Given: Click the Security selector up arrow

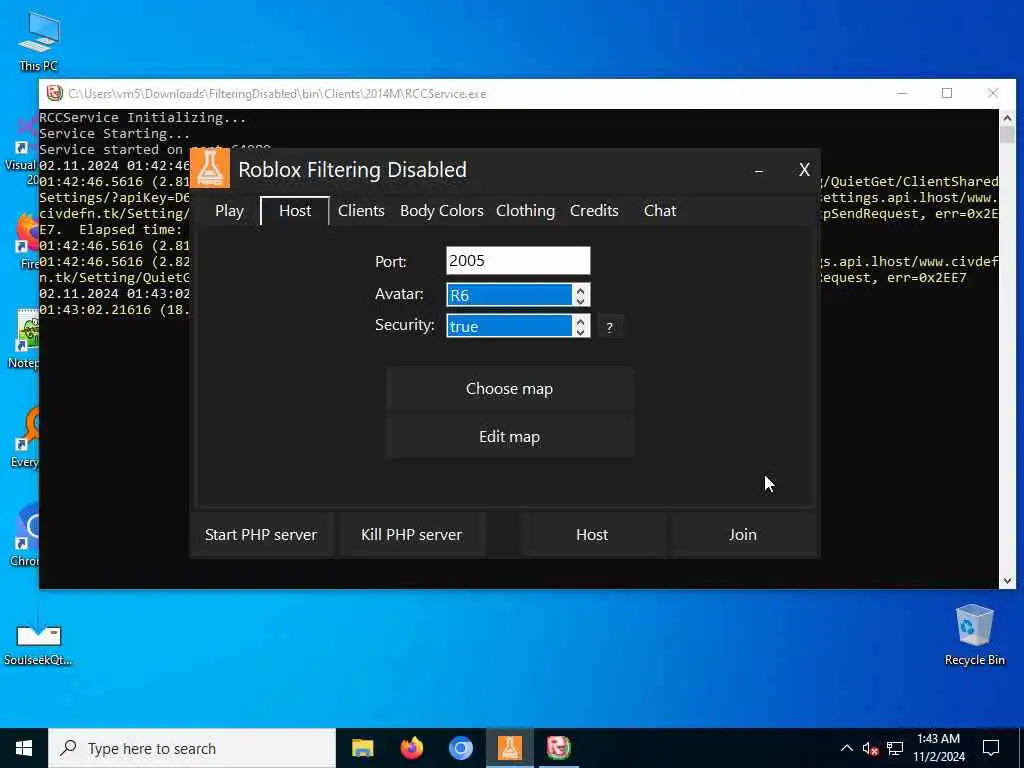Looking at the screenshot, I should click(x=580, y=320).
